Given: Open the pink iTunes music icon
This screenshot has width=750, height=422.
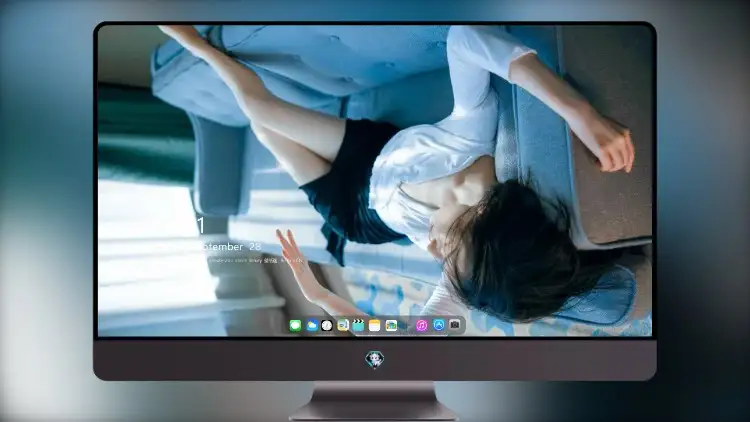Looking at the screenshot, I should point(421,326).
